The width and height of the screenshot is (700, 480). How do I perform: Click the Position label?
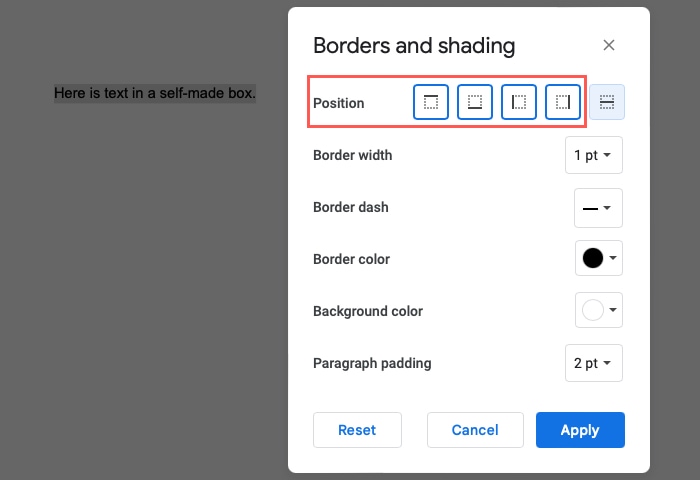(x=339, y=103)
